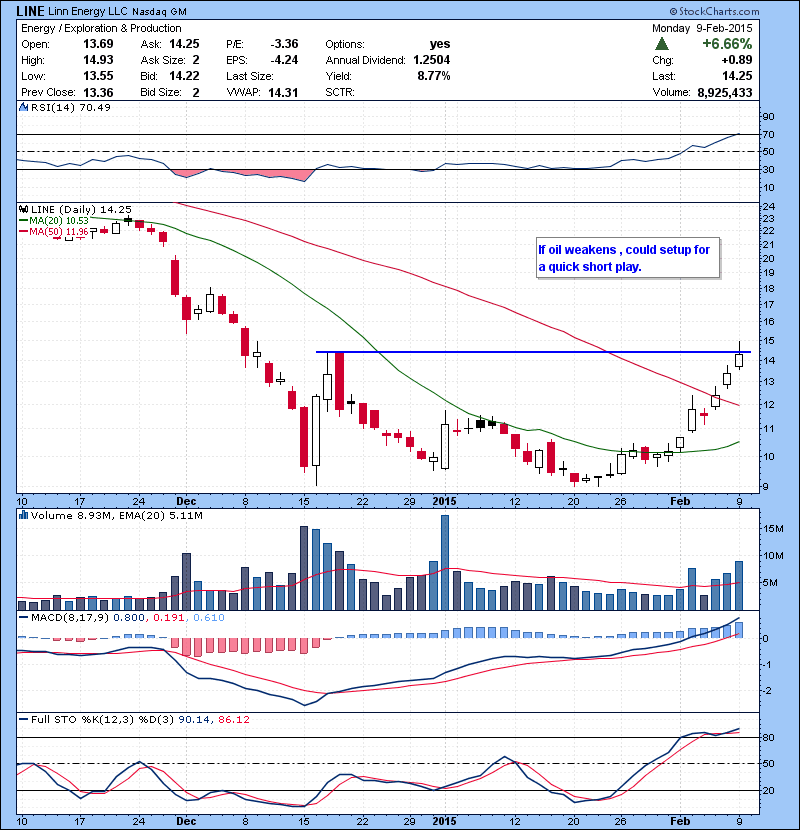This screenshot has width=800, height=830.
Task: Click the Bid 14.22 value
Action: tap(184, 76)
